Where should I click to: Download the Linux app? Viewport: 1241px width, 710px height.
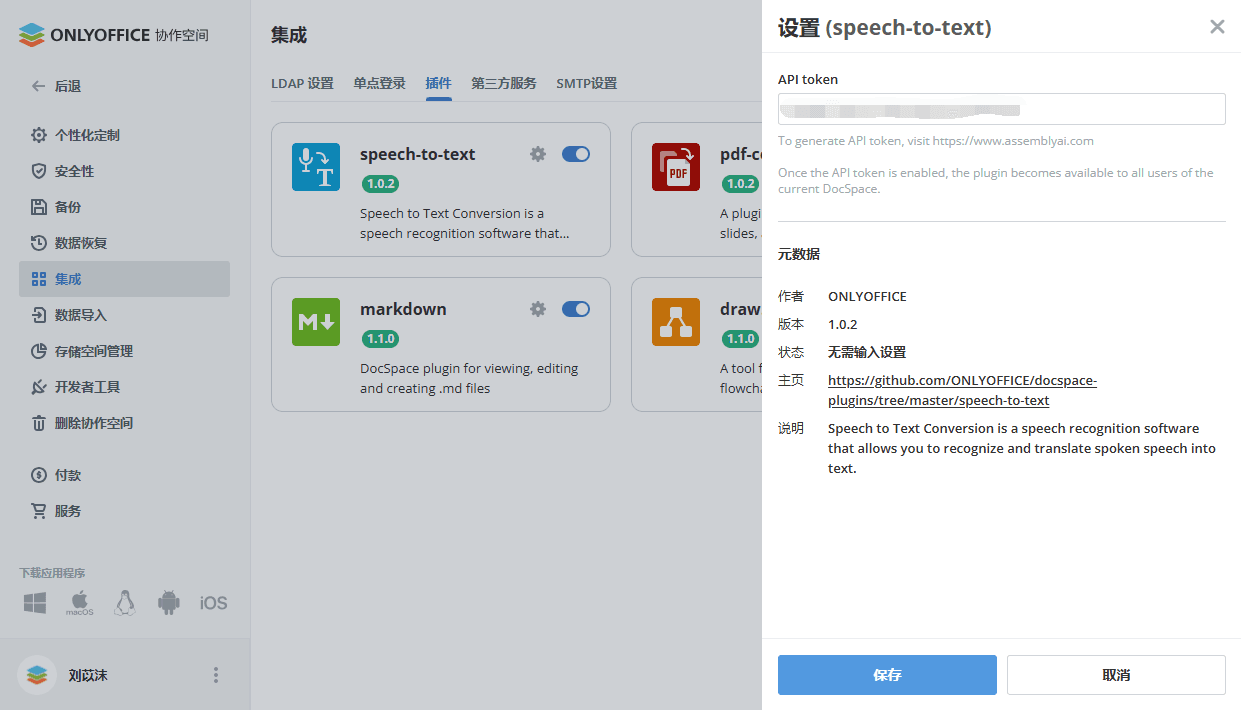pyautogui.click(x=124, y=603)
